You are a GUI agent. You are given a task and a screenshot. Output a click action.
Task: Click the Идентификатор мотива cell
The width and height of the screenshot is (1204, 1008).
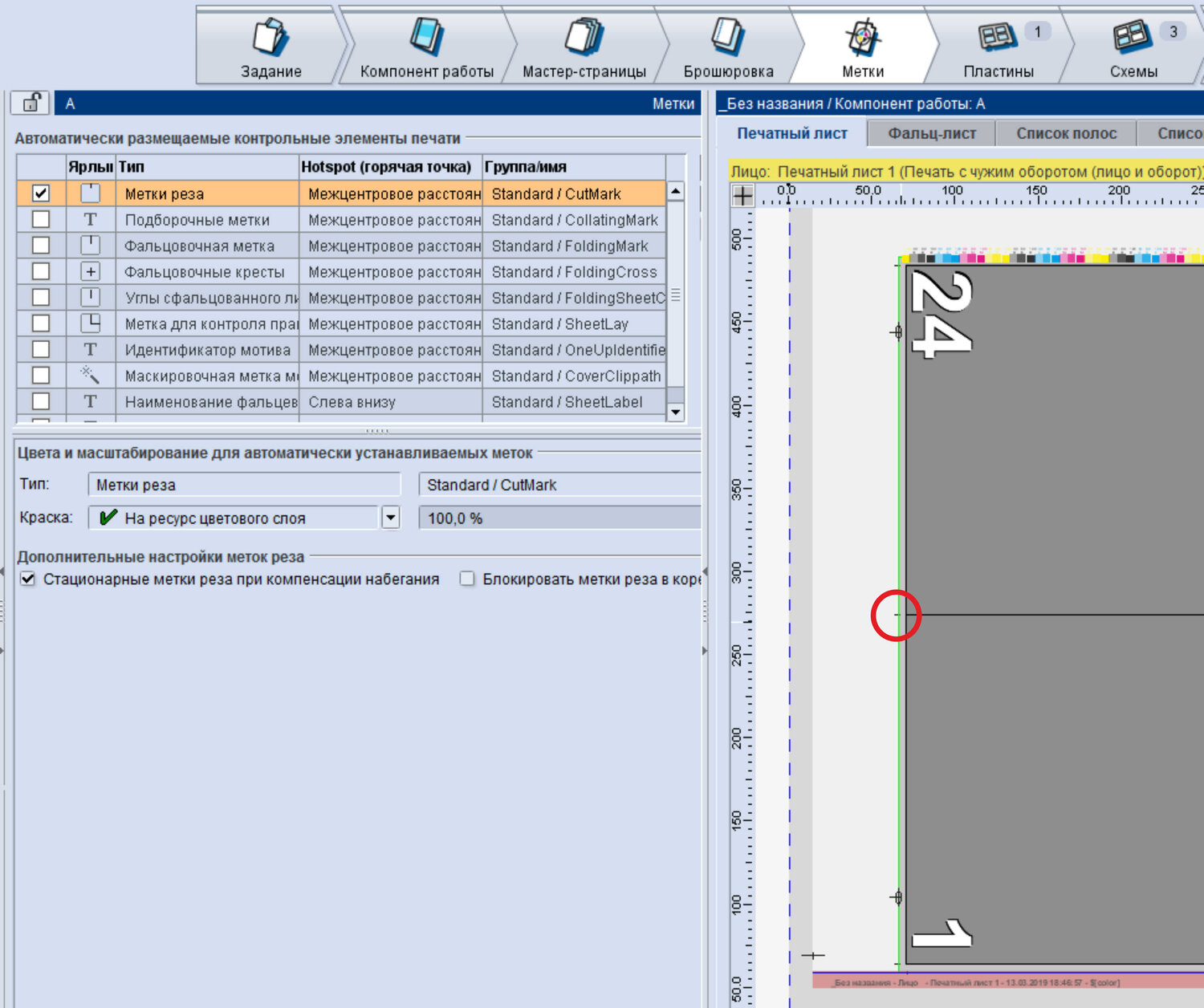click(x=208, y=350)
